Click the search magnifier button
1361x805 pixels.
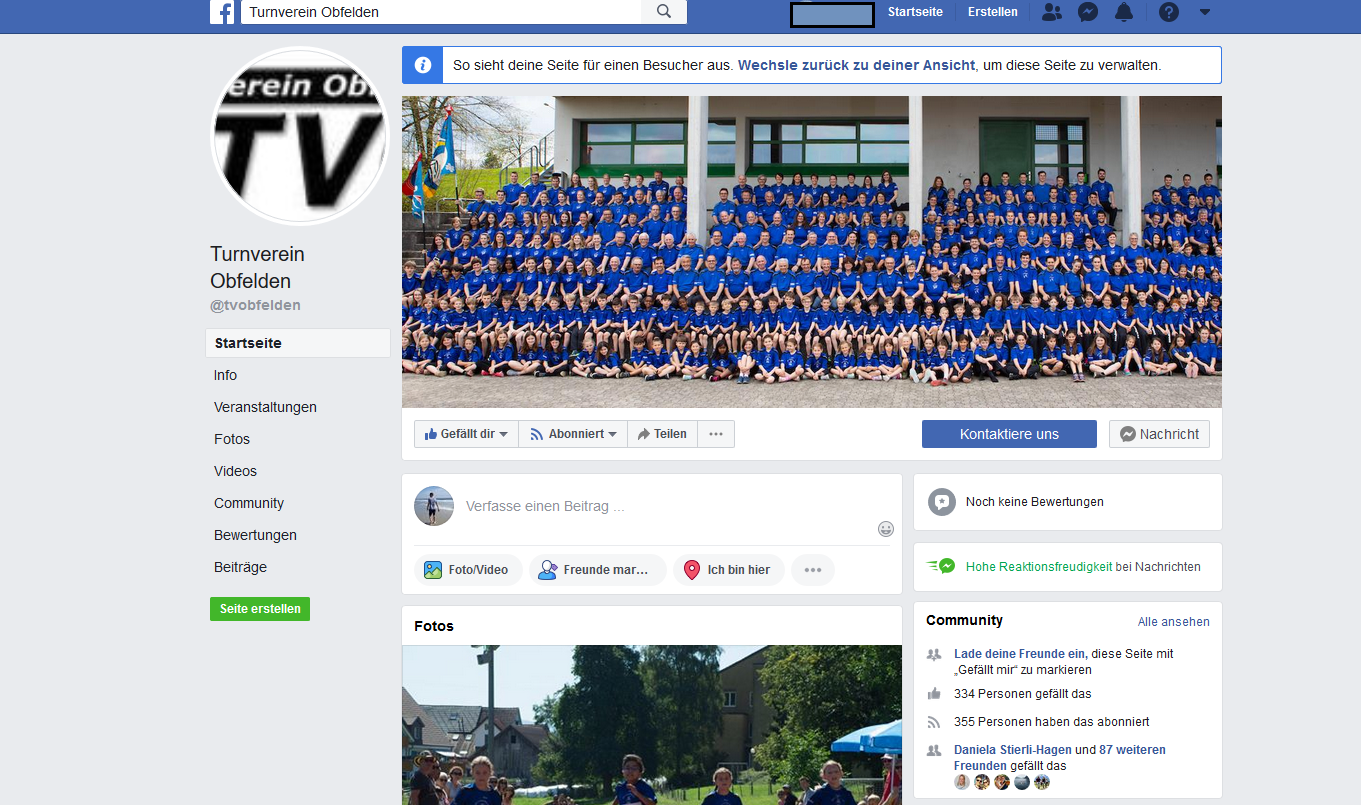pyautogui.click(x=664, y=12)
